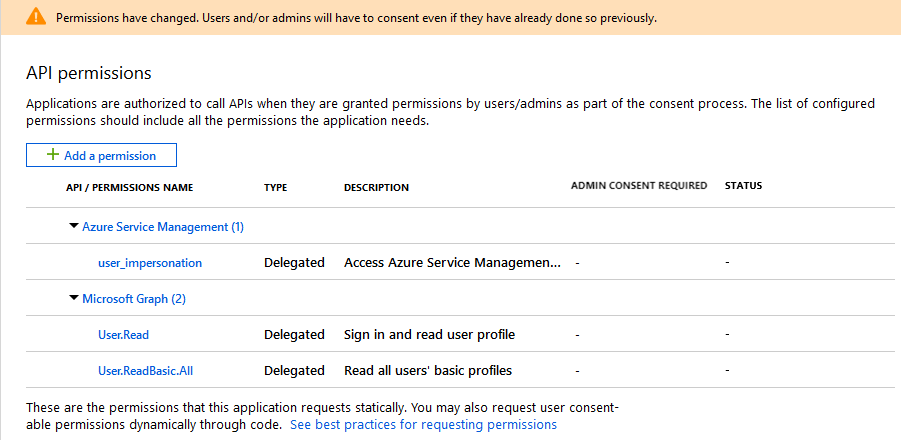Open the Azure Service Management (1) link
901x440 pixels.
pyautogui.click(x=163, y=227)
